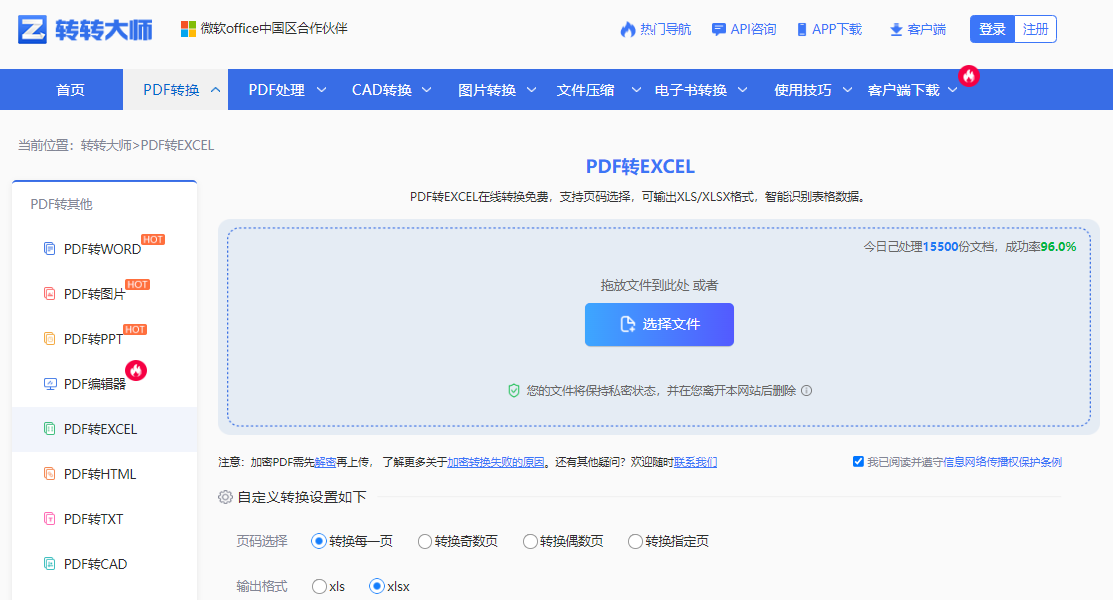The width and height of the screenshot is (1113, 600).
Task: Click the PDF转PPT sidebar icon
Action: click(49, 339)
